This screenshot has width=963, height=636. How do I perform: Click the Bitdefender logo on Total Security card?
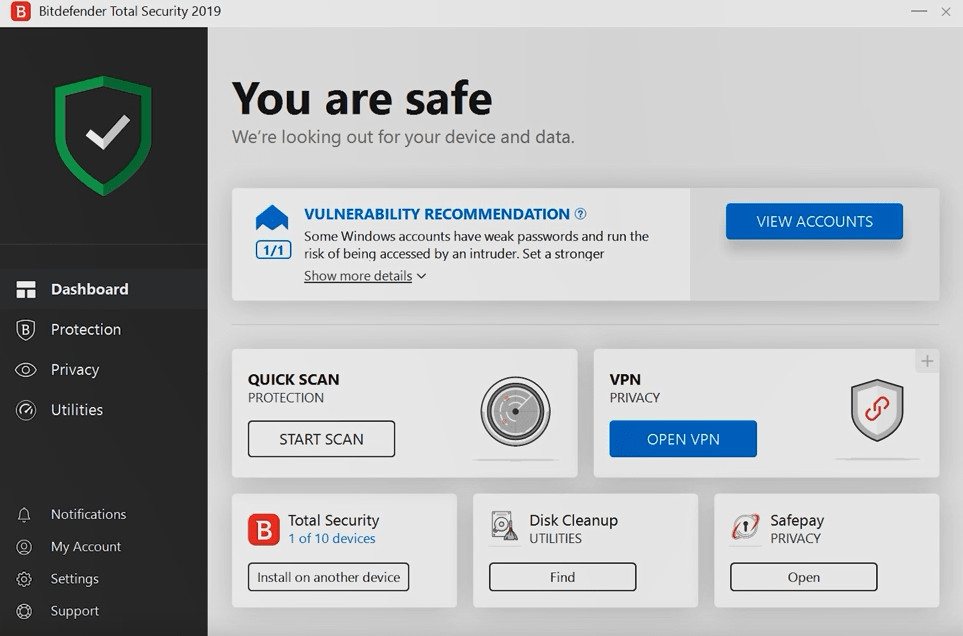point(263,529)
